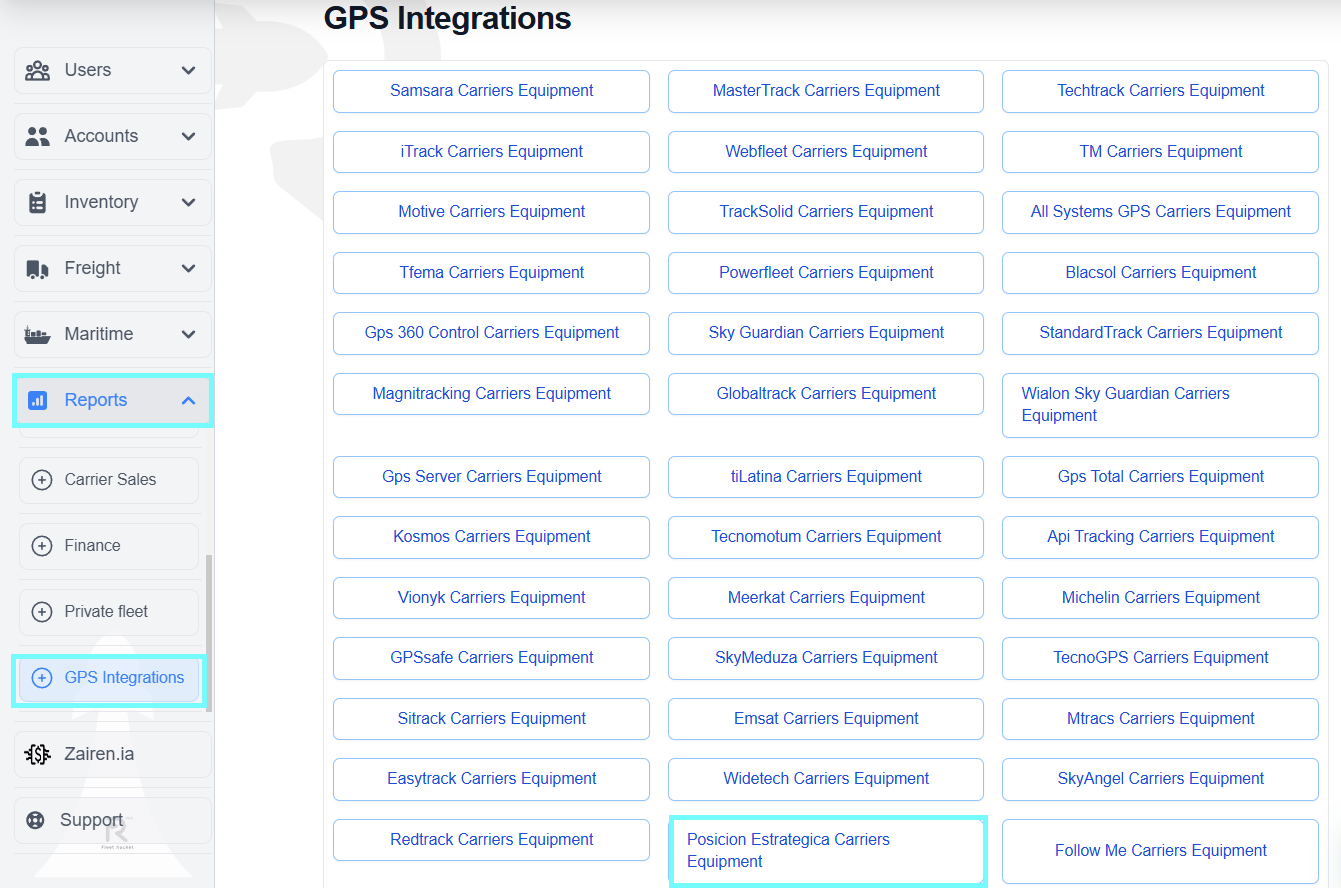Screen dimensions: 1341x888
Task: Open Posicion Estrategica Carriers Equipment
Action: point(826,851)
